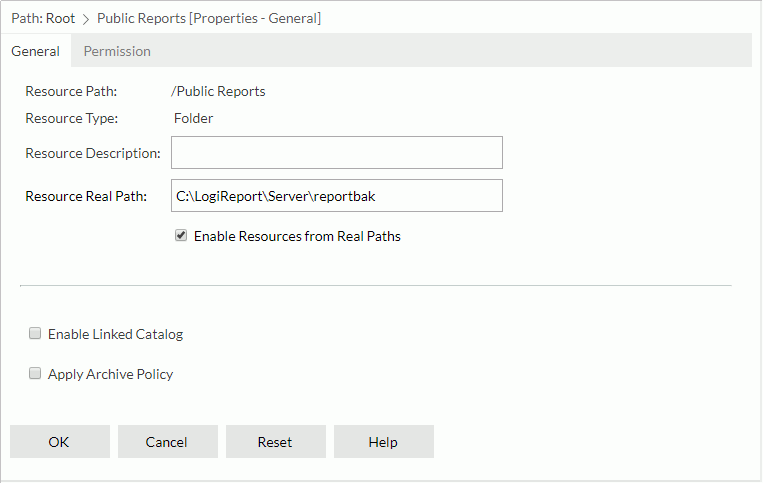This screenshot has width=763, height=483.
Task: Focus the Resource Description text field
Action: click(336, 153)
